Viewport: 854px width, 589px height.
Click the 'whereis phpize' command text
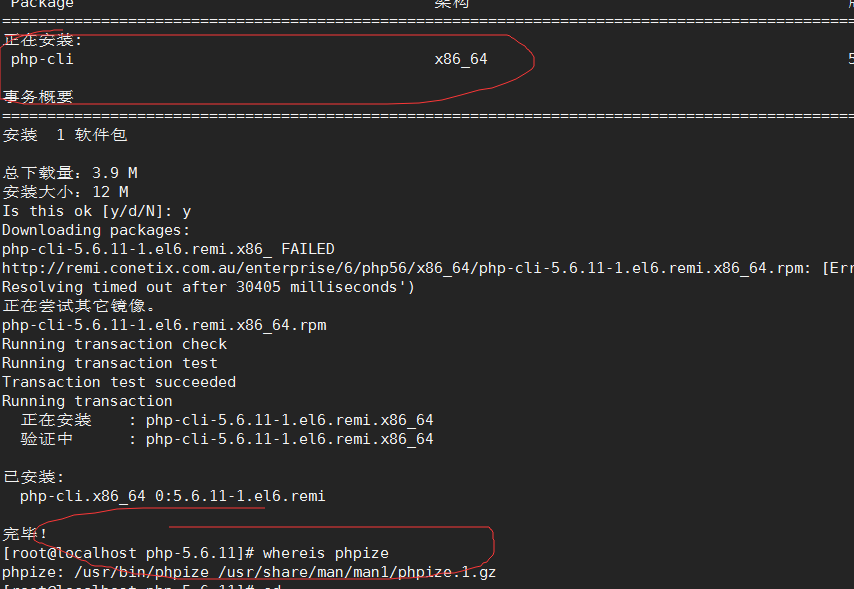click(x=326, y=553)
